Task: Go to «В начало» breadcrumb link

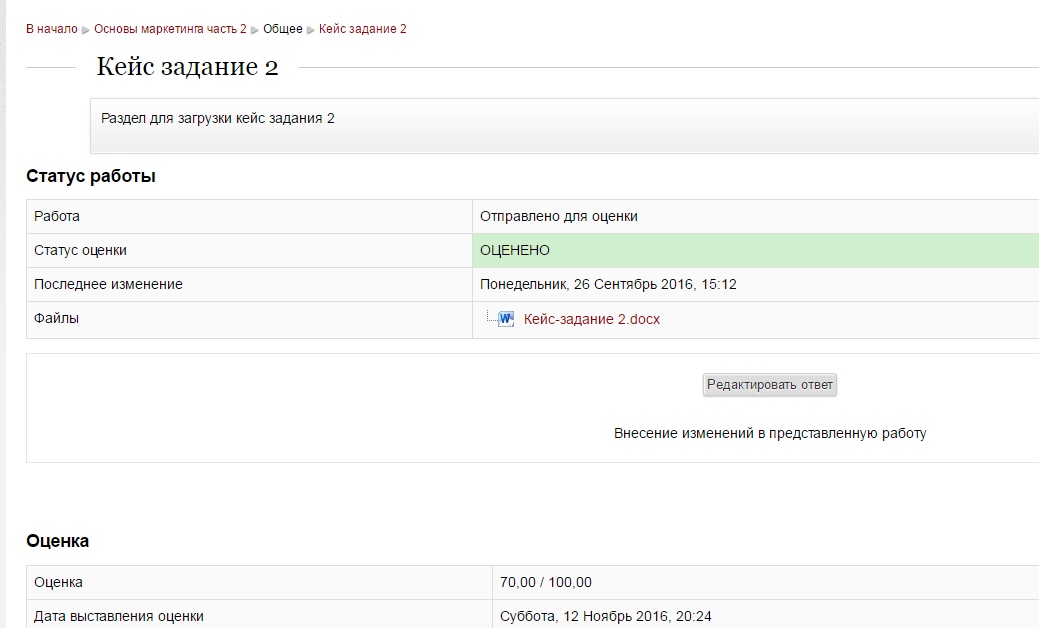Action: tap(51, 29)
